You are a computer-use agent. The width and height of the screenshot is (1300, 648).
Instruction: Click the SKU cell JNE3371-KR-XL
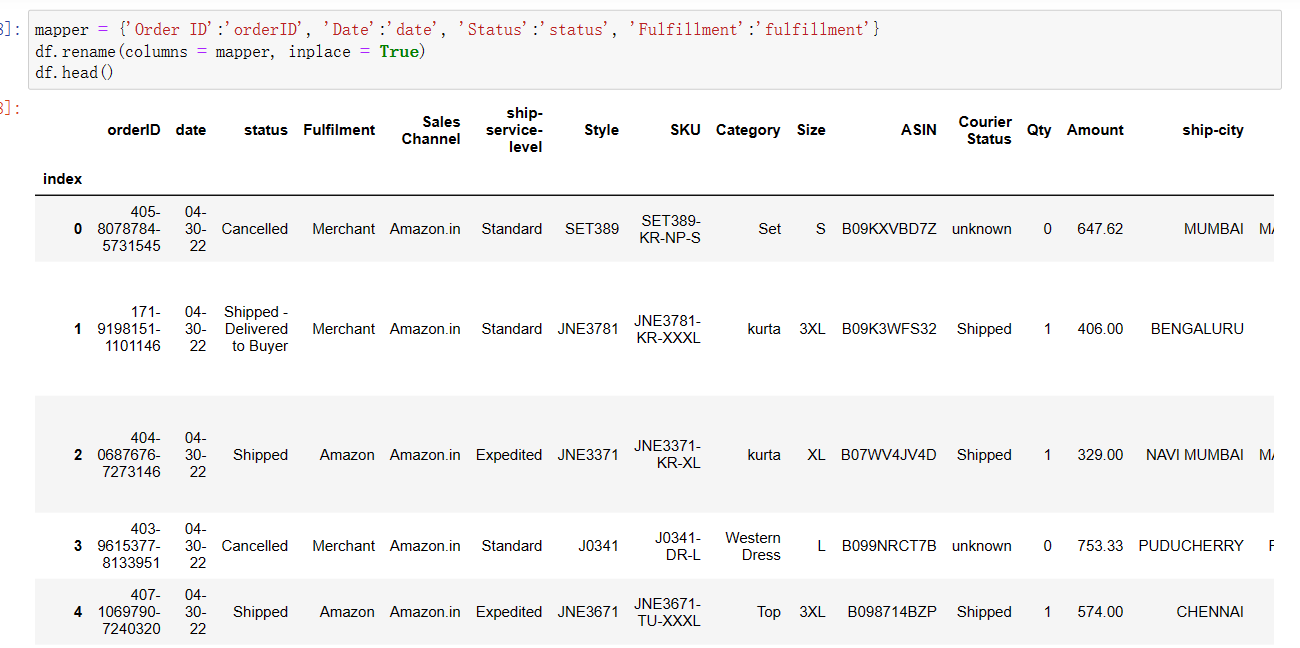tap(667, 454)
